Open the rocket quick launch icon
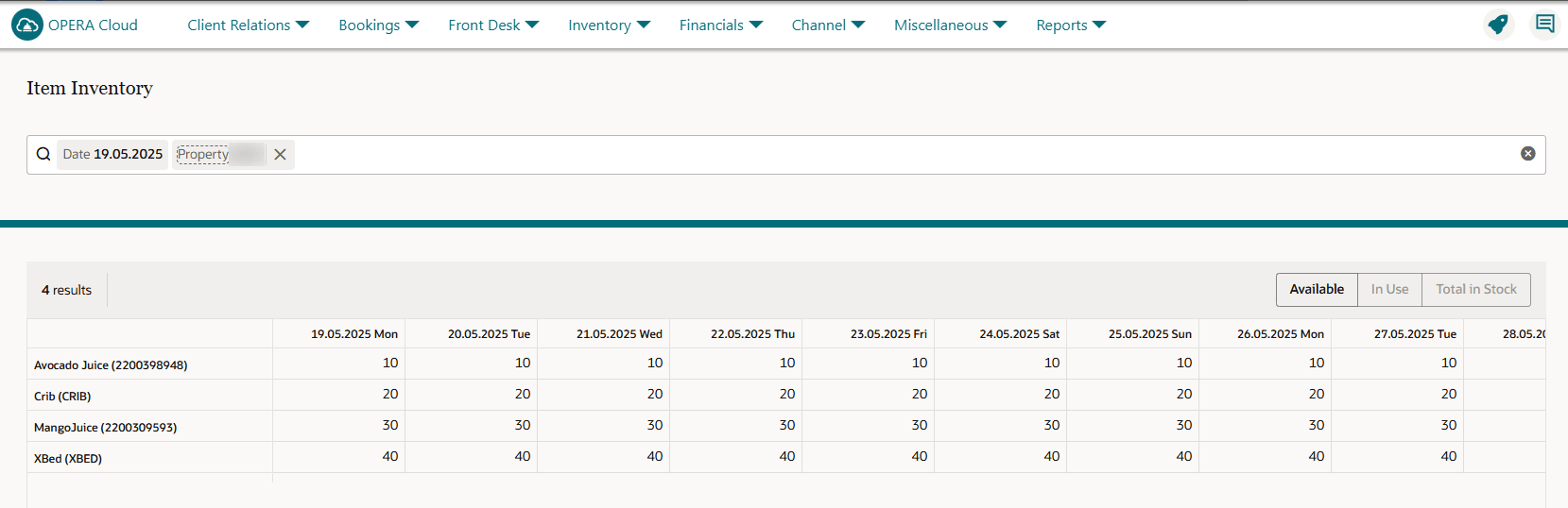Viewport: 1568px width, 508px height. point(1498,25)
